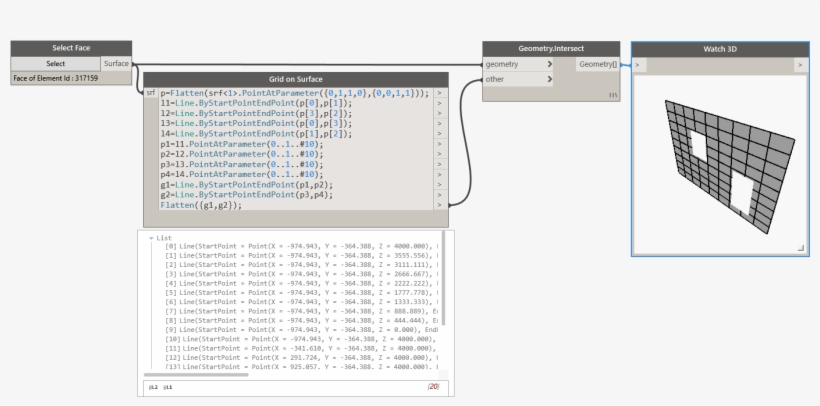Expand the other input port chevron
This screenshot has width=820, height=406.
549,79
